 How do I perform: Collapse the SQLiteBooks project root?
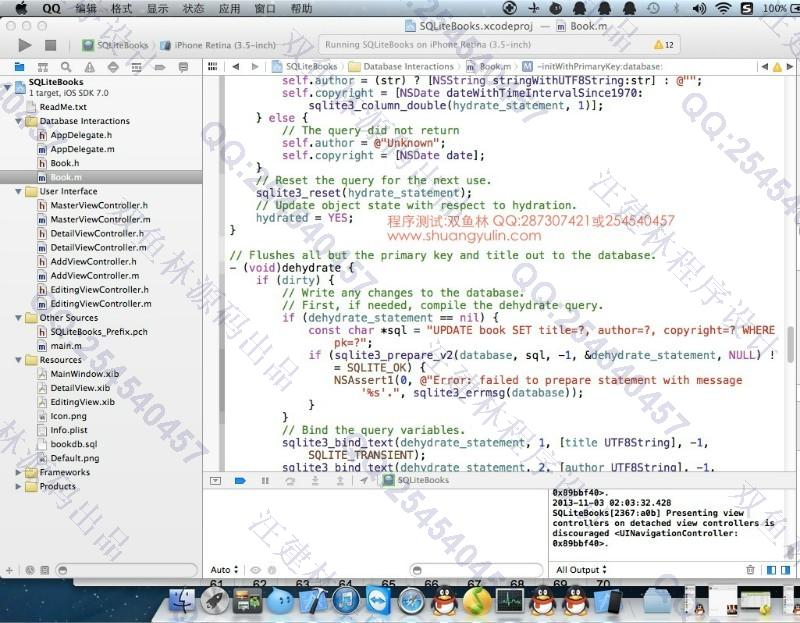pos(7,87)
